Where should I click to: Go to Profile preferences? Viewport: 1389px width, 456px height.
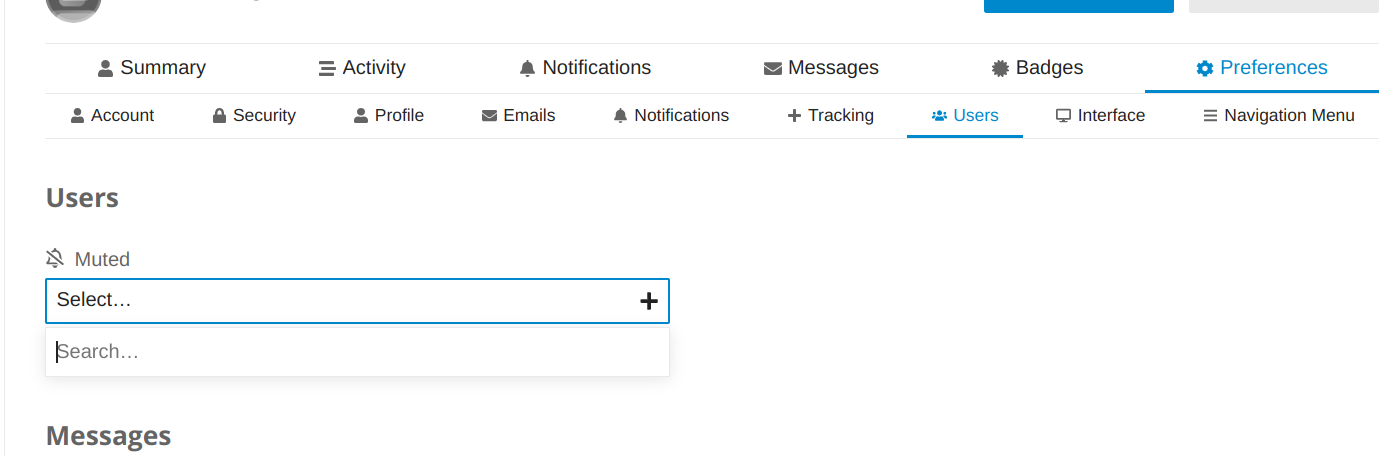point(388,116)
